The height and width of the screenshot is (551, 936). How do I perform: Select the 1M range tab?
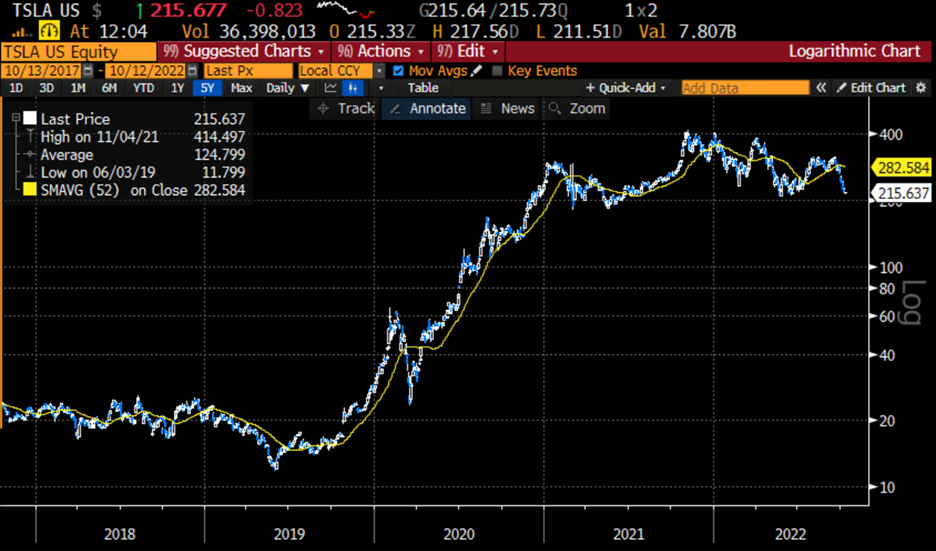78,88
